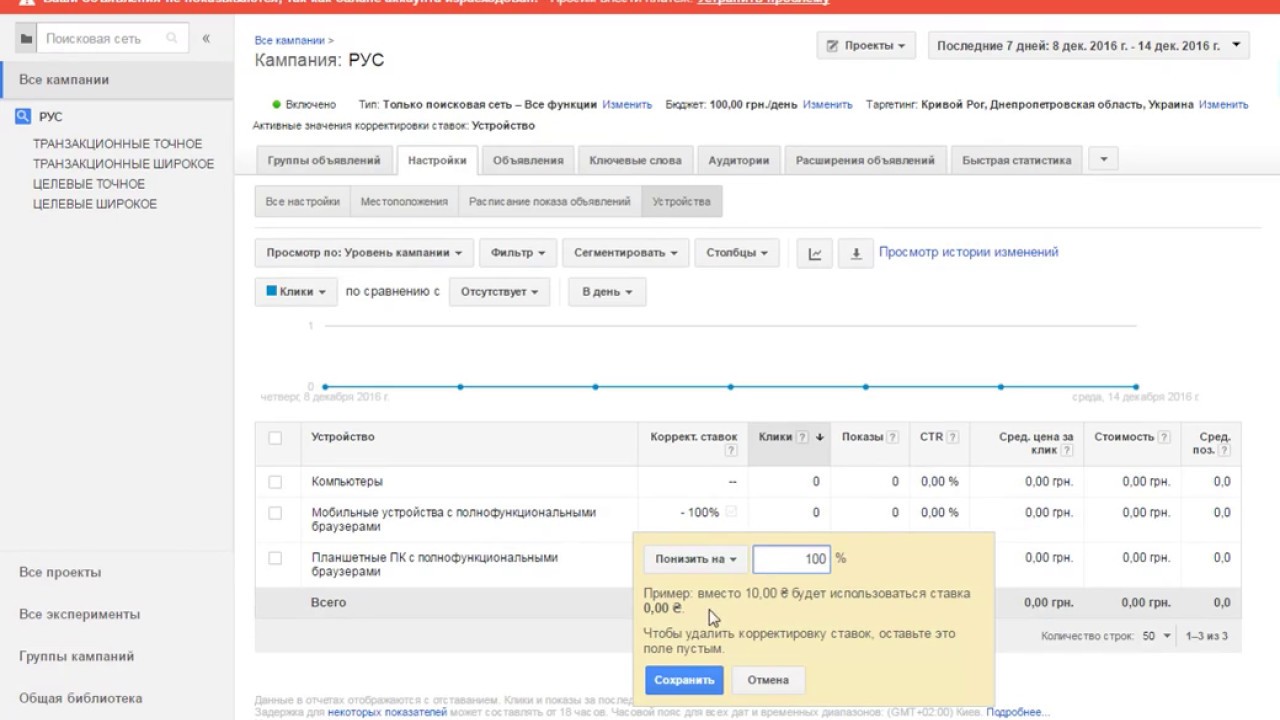Click the download report icon button
This screenshot has width=1280, height=720.
856,254
